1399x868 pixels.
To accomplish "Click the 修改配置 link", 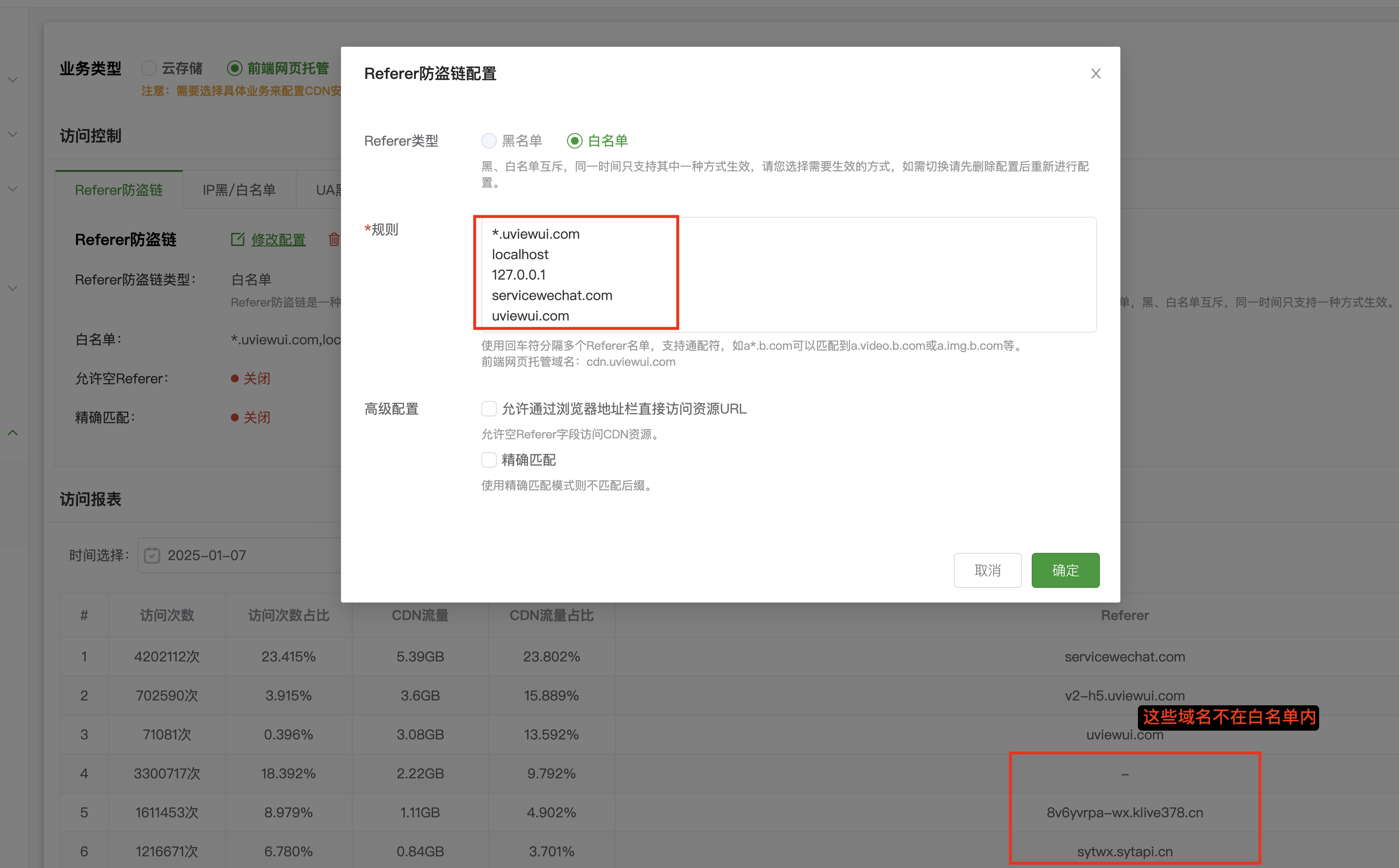I will click(279, 239).
